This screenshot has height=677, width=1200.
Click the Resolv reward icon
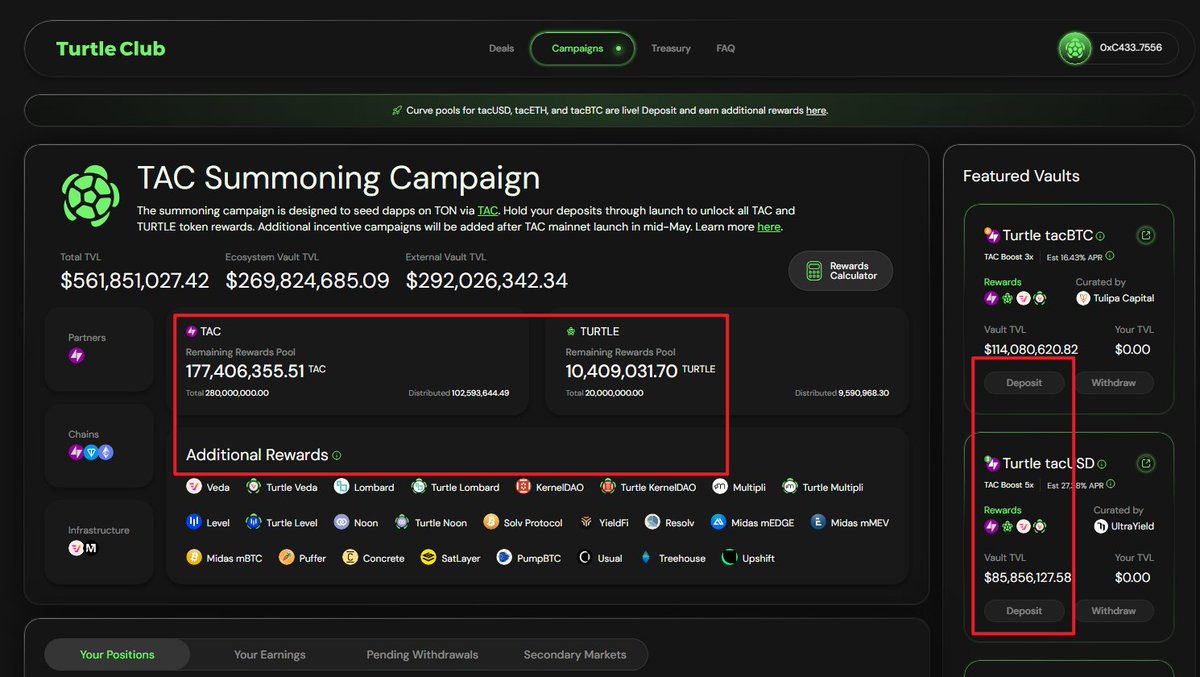pyautogui.click(x=653, y=522)
